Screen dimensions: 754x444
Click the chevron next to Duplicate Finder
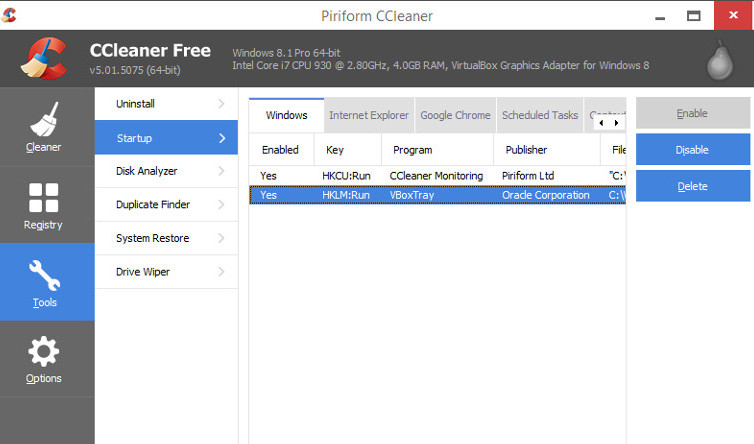point(221,204)
